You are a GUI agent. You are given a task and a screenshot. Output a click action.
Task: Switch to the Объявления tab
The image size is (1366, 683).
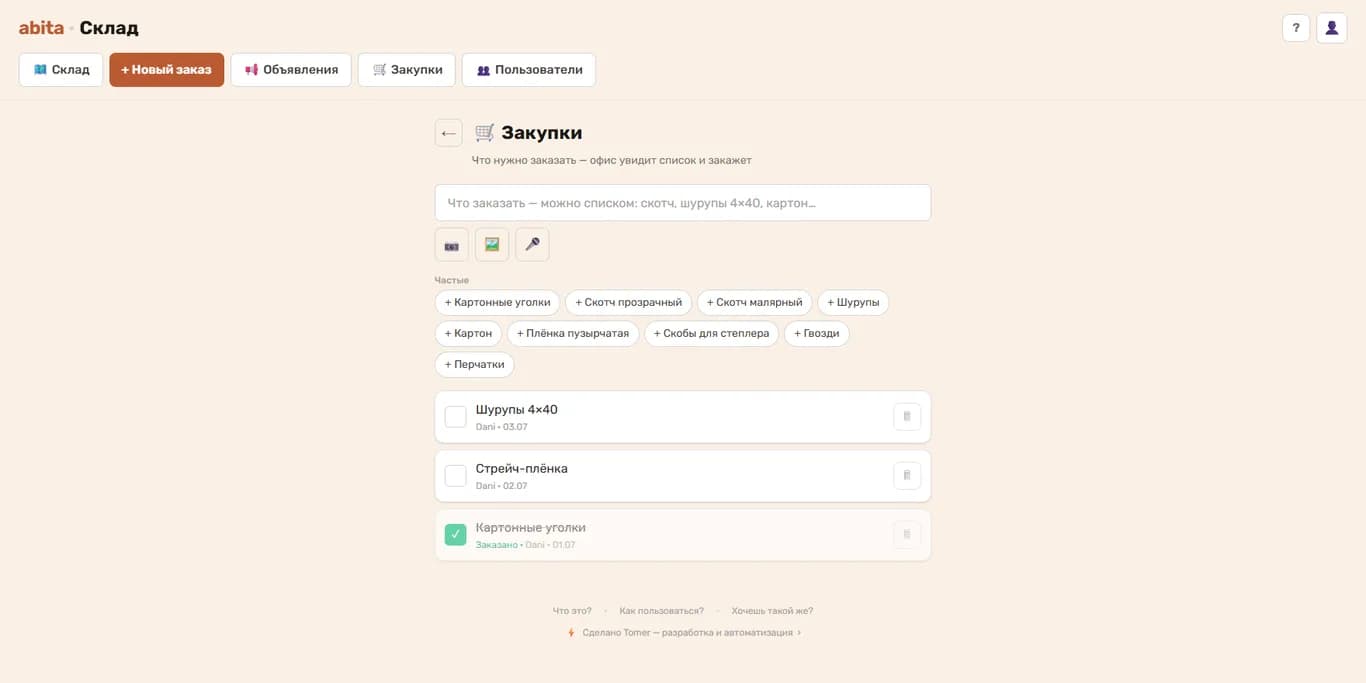[291, 70]
